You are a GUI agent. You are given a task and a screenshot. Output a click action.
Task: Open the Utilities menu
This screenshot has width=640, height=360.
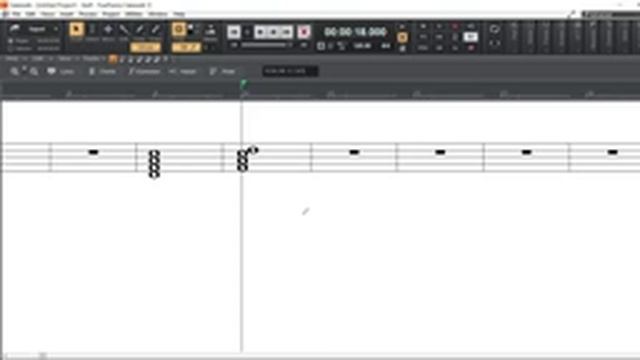[134, 14]
